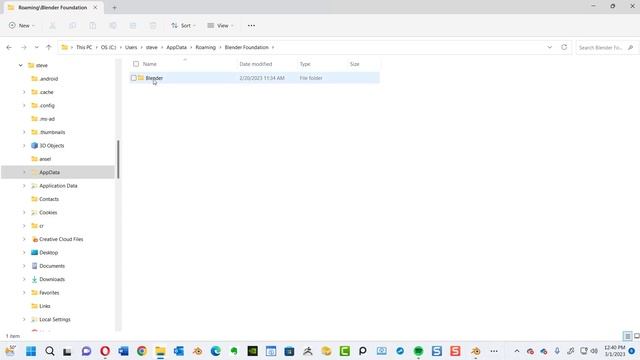Image resolution: width=640 pixels, height=360 pixels.
Task: Click the microphone icon in system tray
Action: [x=557, y=351]
